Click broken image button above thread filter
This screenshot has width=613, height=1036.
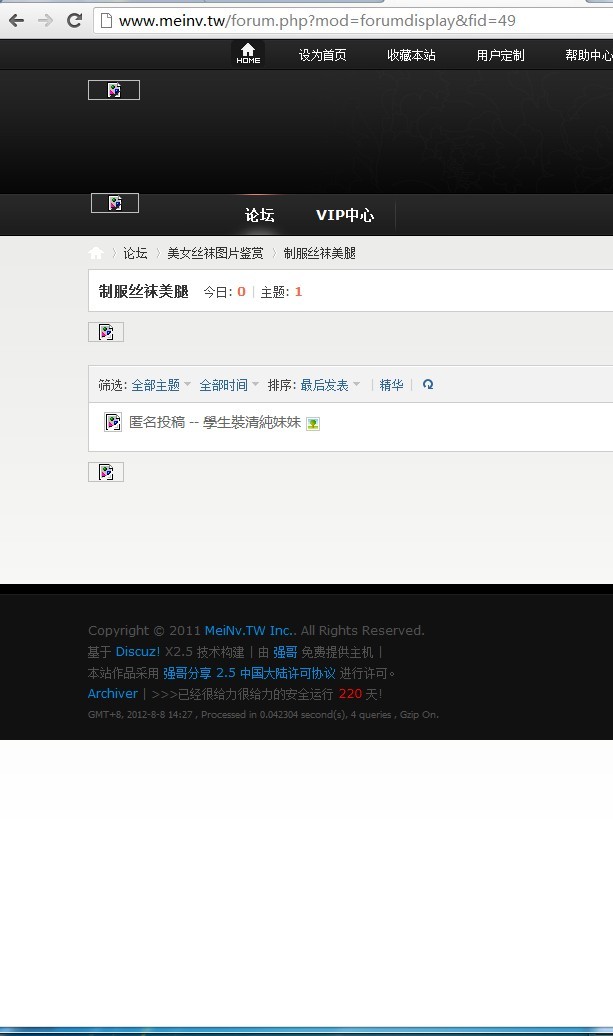(x=106, y=332)
